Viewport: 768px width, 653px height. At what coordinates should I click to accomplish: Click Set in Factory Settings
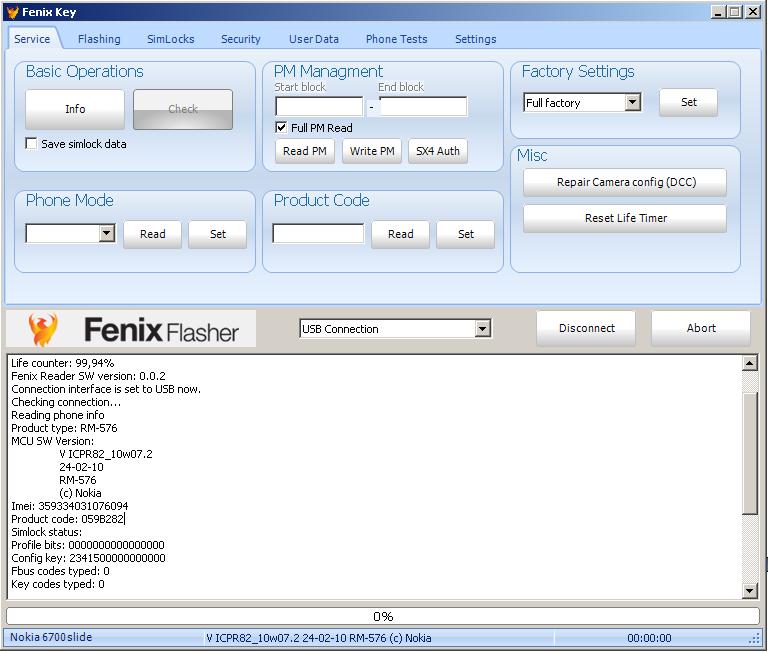pos(689,102)
